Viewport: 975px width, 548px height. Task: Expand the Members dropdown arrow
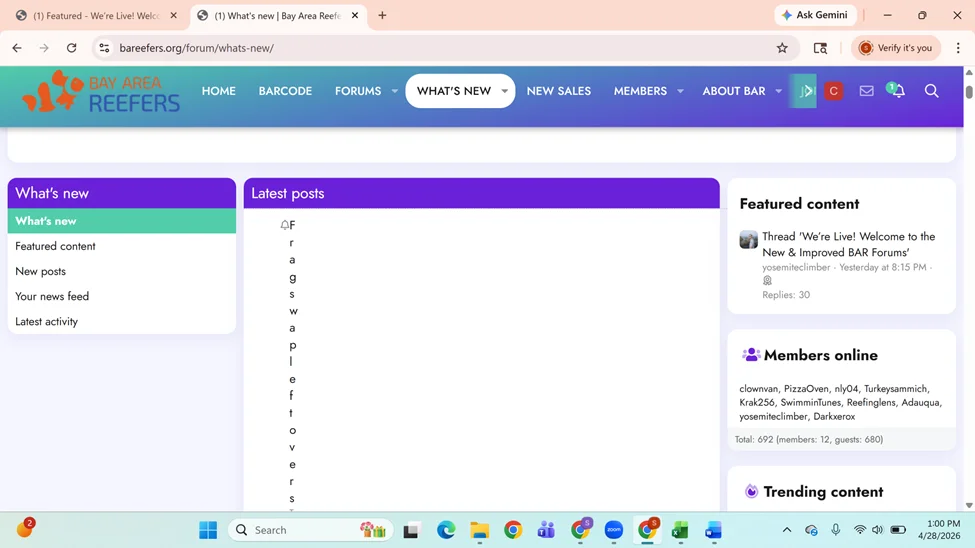[680, 91]
